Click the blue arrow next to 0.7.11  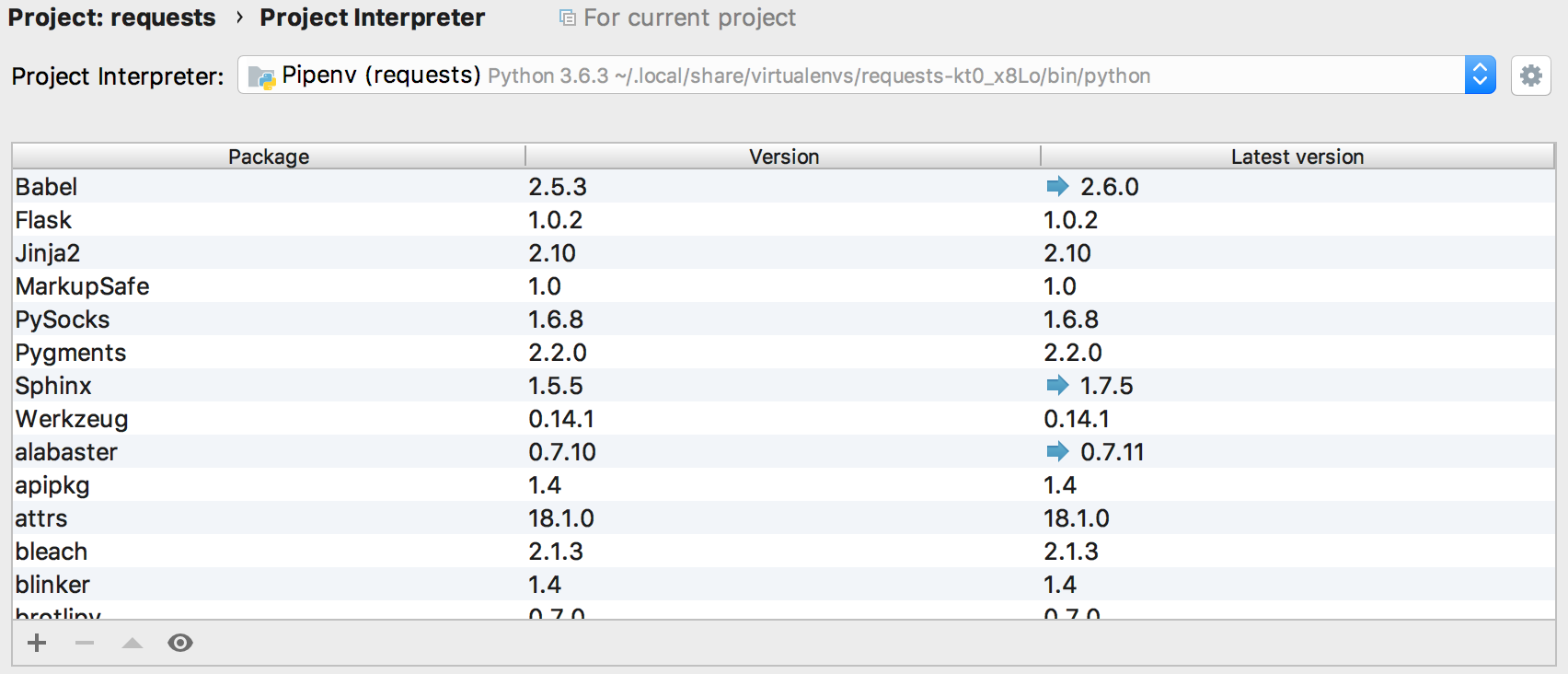(x=1057, y=451)
